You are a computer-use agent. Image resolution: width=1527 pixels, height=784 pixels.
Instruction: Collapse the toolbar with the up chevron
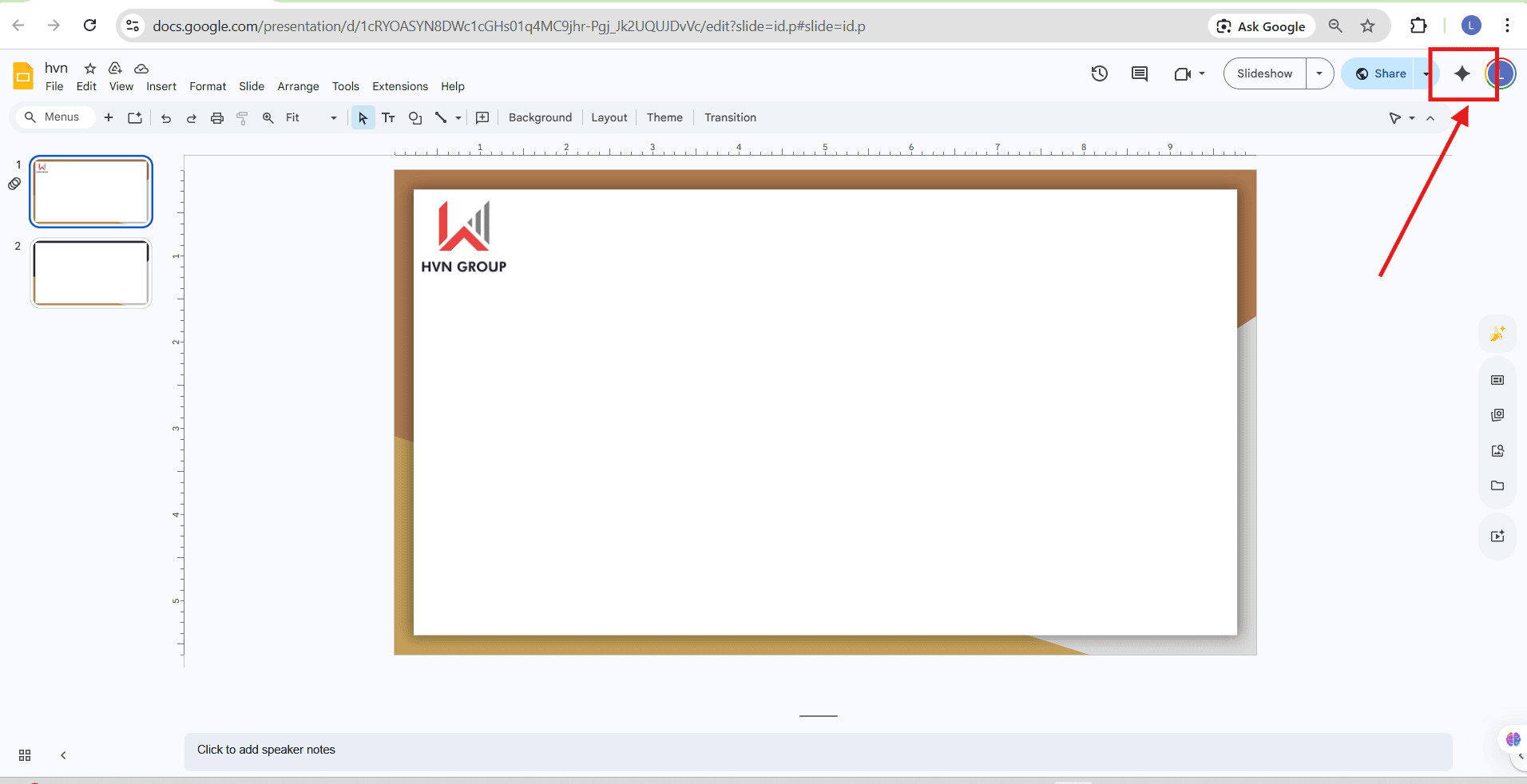(x=1430, y=118)
